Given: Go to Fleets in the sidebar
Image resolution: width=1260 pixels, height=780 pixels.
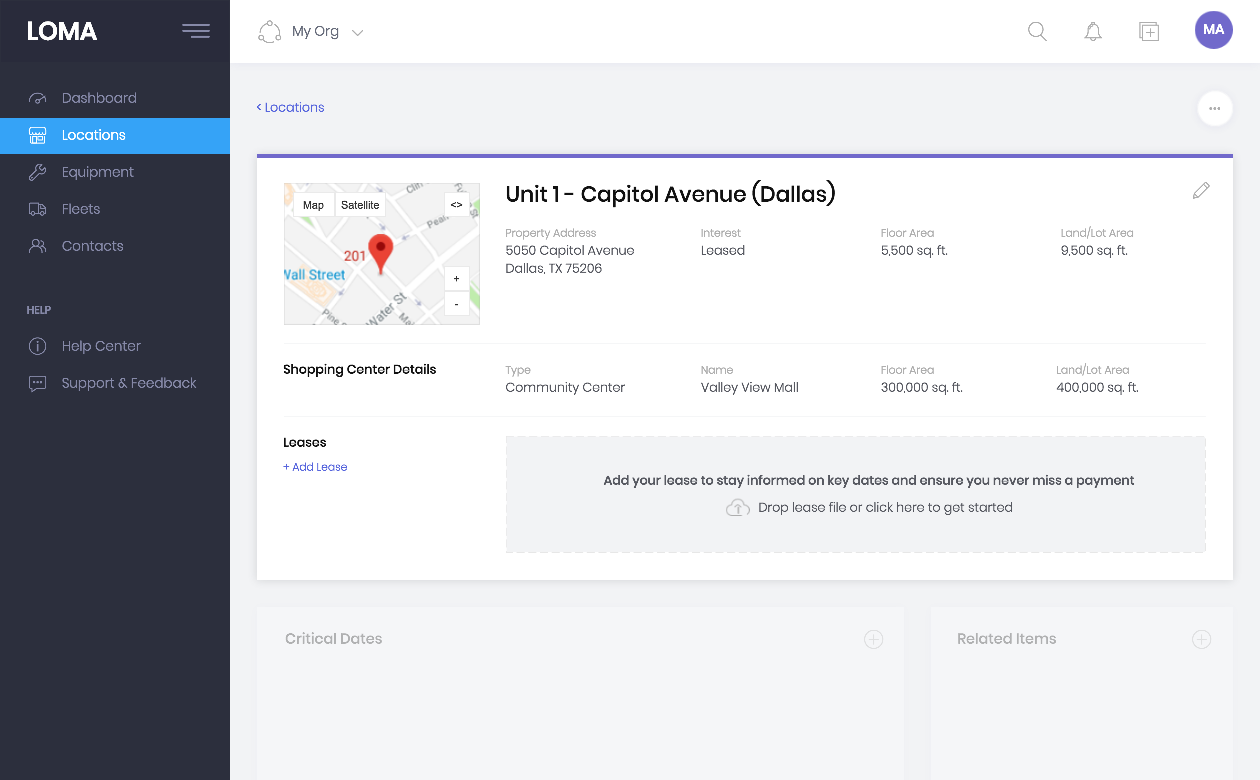Looking at the screenshot, I should (x=80, y=209).
